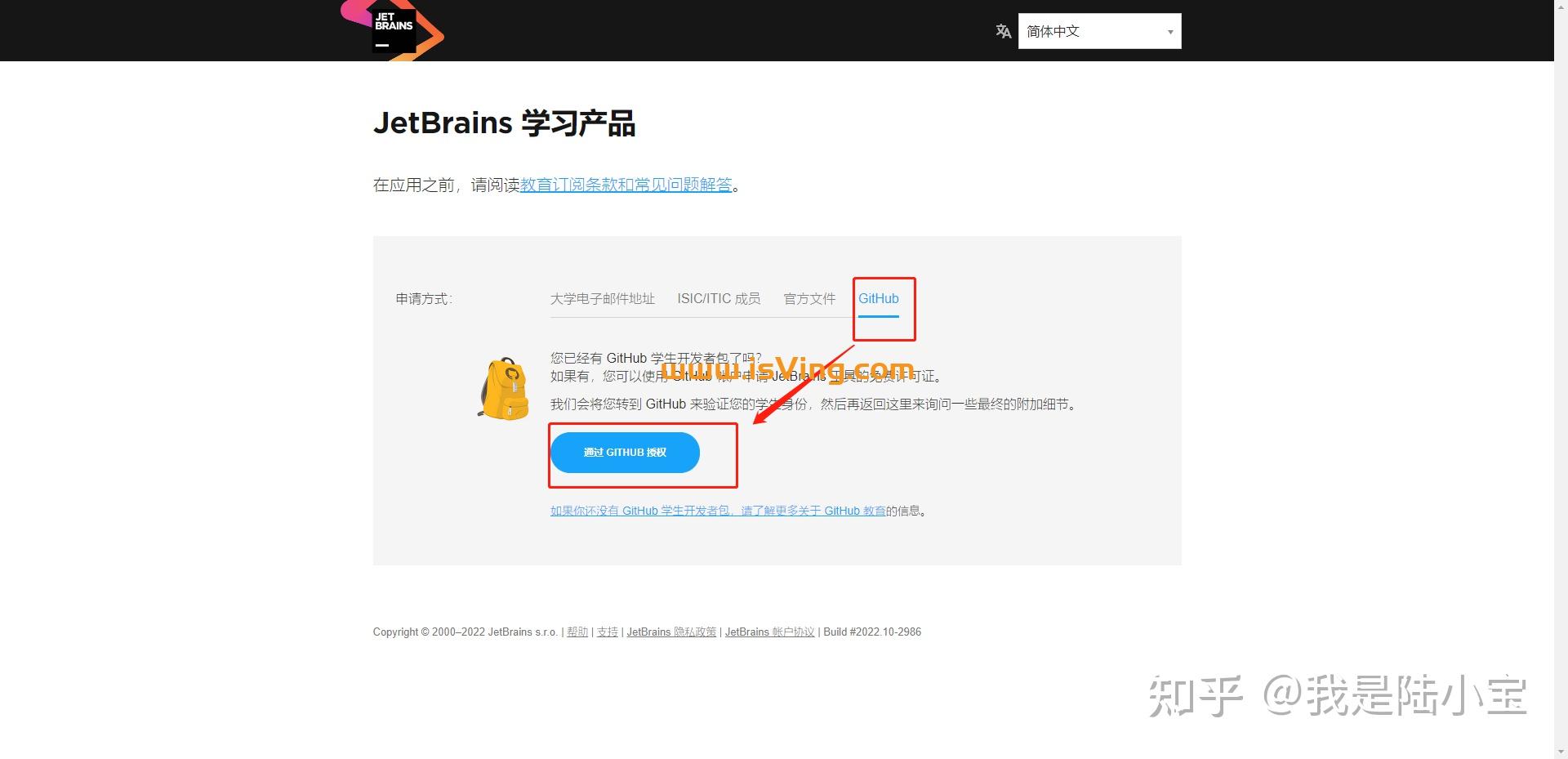This screenshot has height=759, width=1568.
Task: Open JetBrains 隐私政策 in the footer
Action: [x=671, y=632]
